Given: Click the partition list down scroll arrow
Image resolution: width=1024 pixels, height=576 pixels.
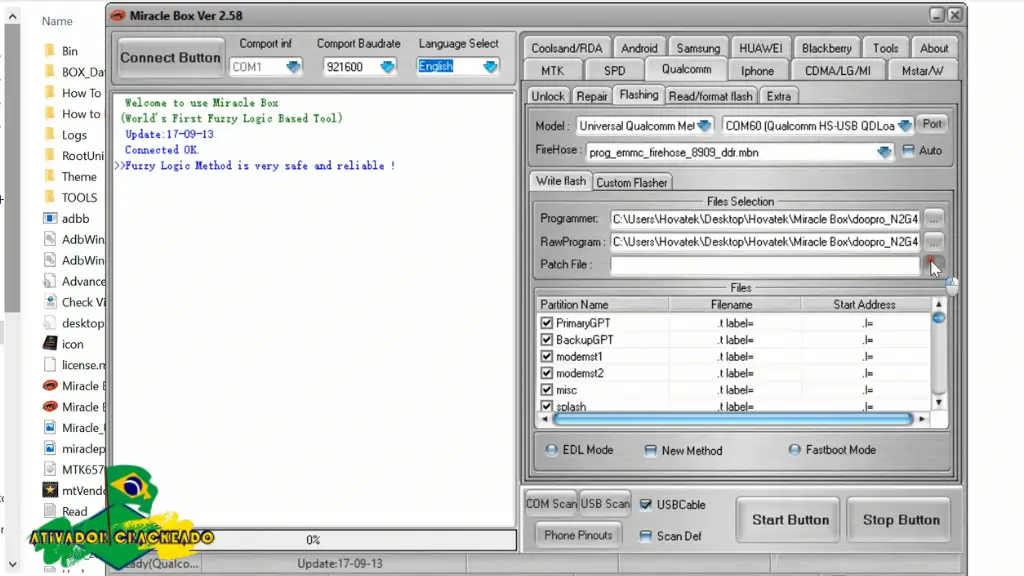Looking at the screenshot, I should coord(938,402).
